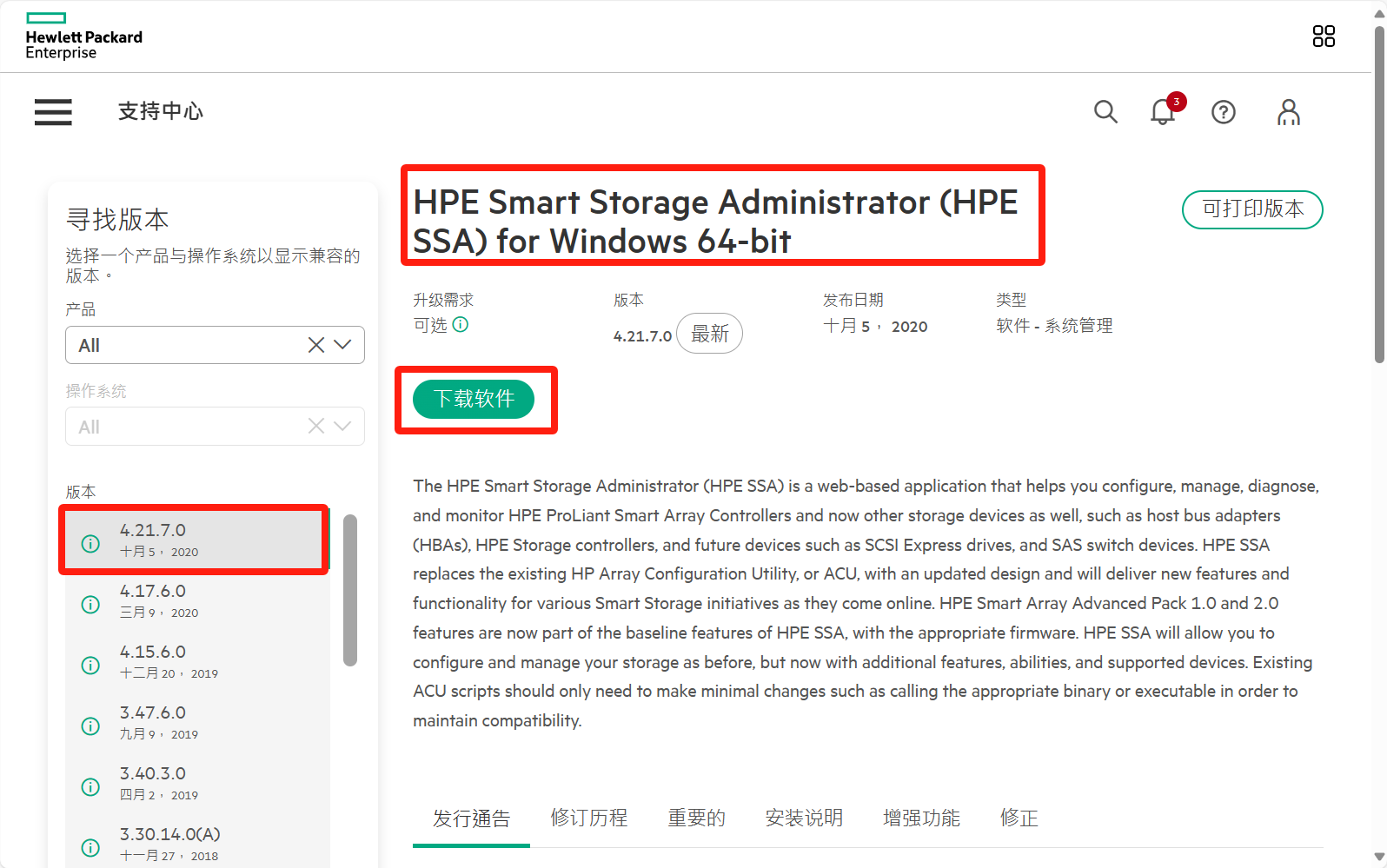The image size is (1387, 868).
Task: Click info icon next to 可选
Action: pyautogui.click(x=461, y=325)
